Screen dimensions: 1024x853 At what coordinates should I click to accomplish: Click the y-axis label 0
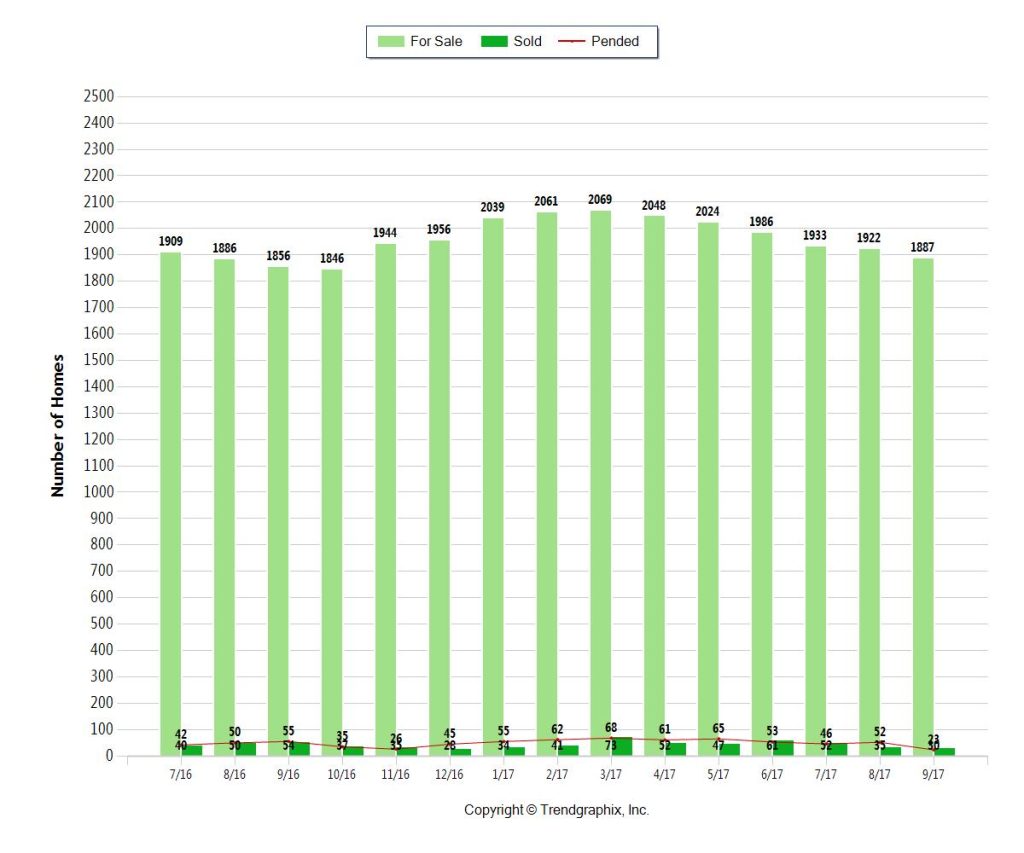[x=110, y=755]
